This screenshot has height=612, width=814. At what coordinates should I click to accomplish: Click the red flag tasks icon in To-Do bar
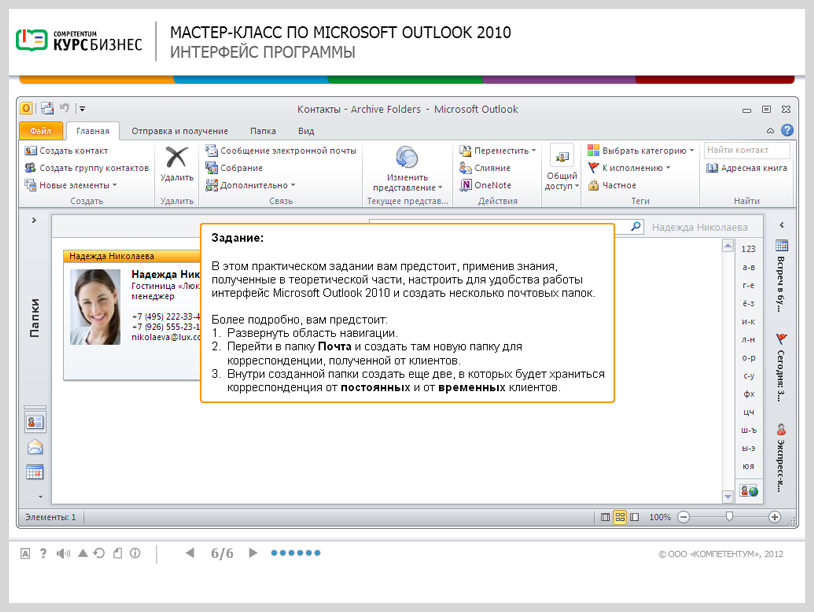[781, 339]
